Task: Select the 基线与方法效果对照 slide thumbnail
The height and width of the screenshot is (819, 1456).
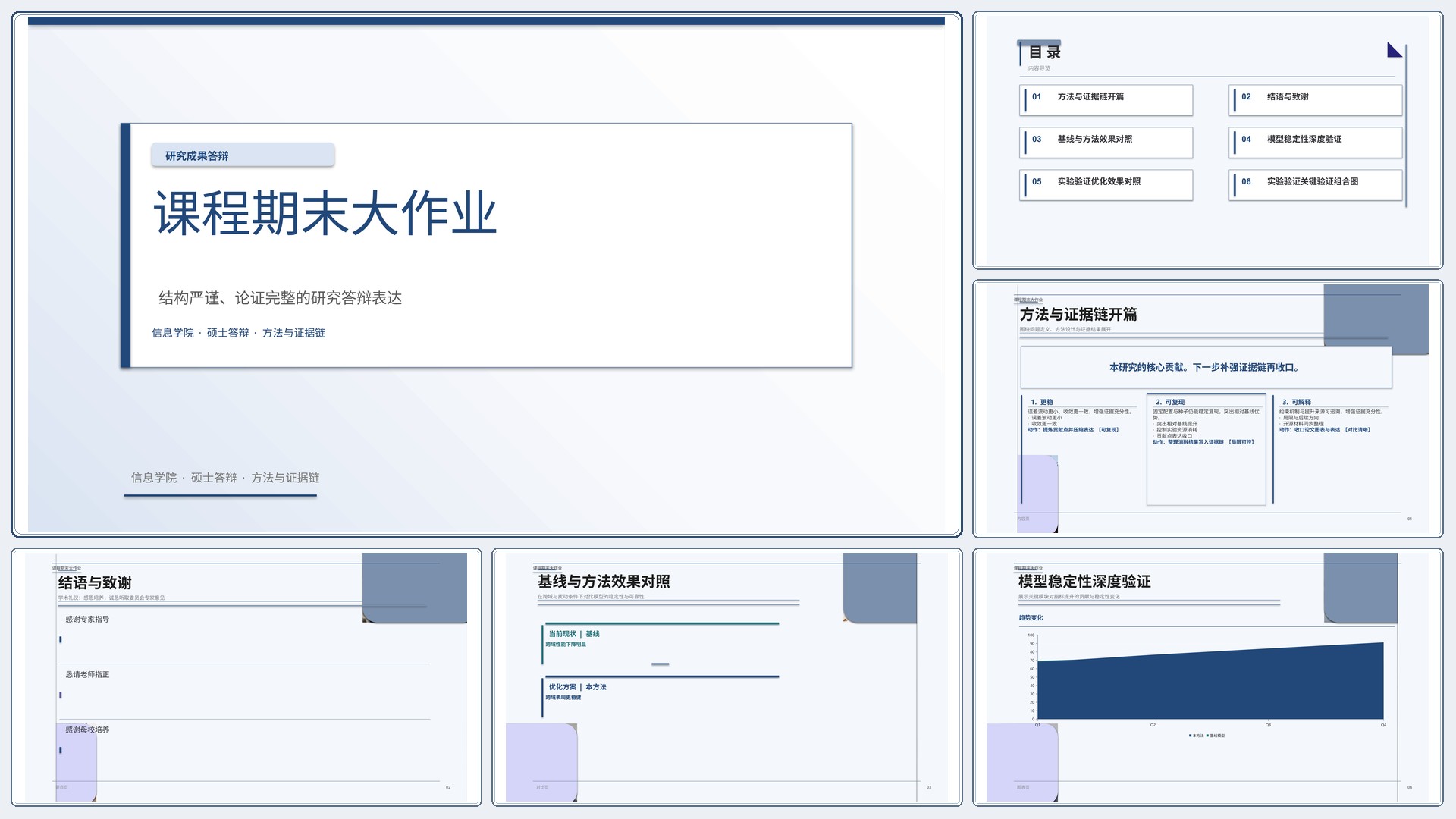Action: [727, 677]
